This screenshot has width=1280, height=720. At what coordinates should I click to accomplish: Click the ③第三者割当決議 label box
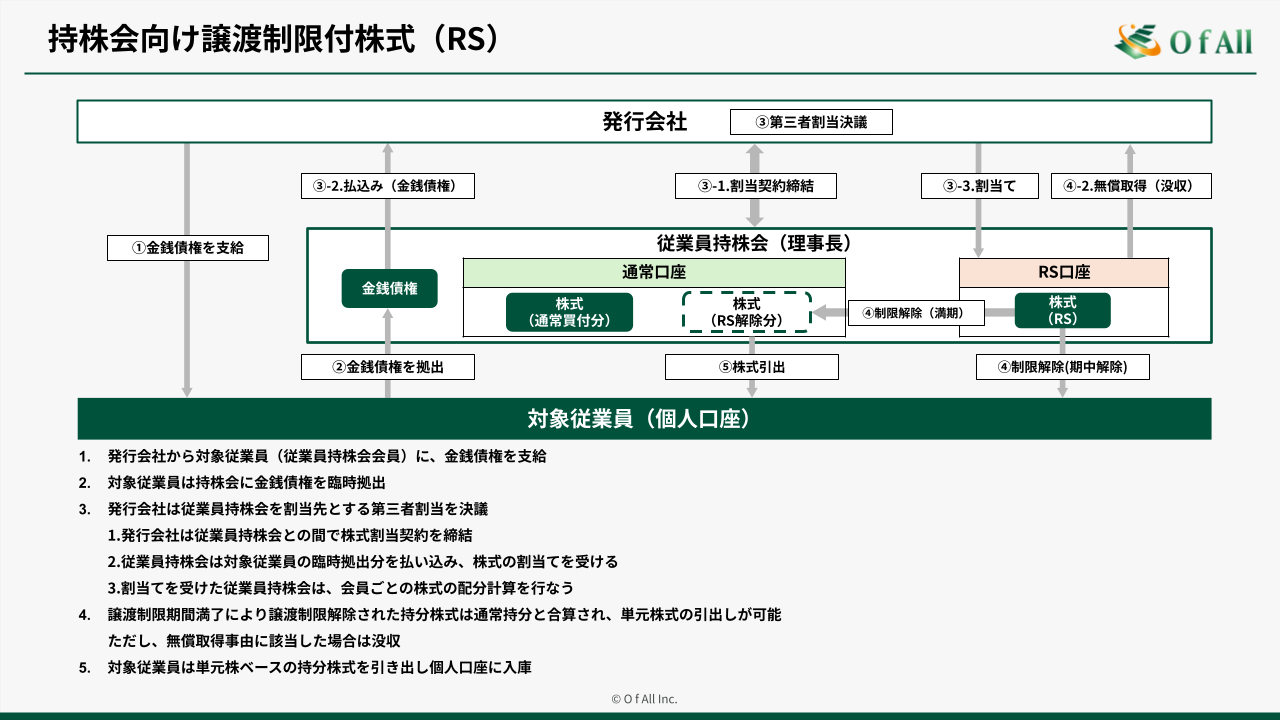[810, 122]
